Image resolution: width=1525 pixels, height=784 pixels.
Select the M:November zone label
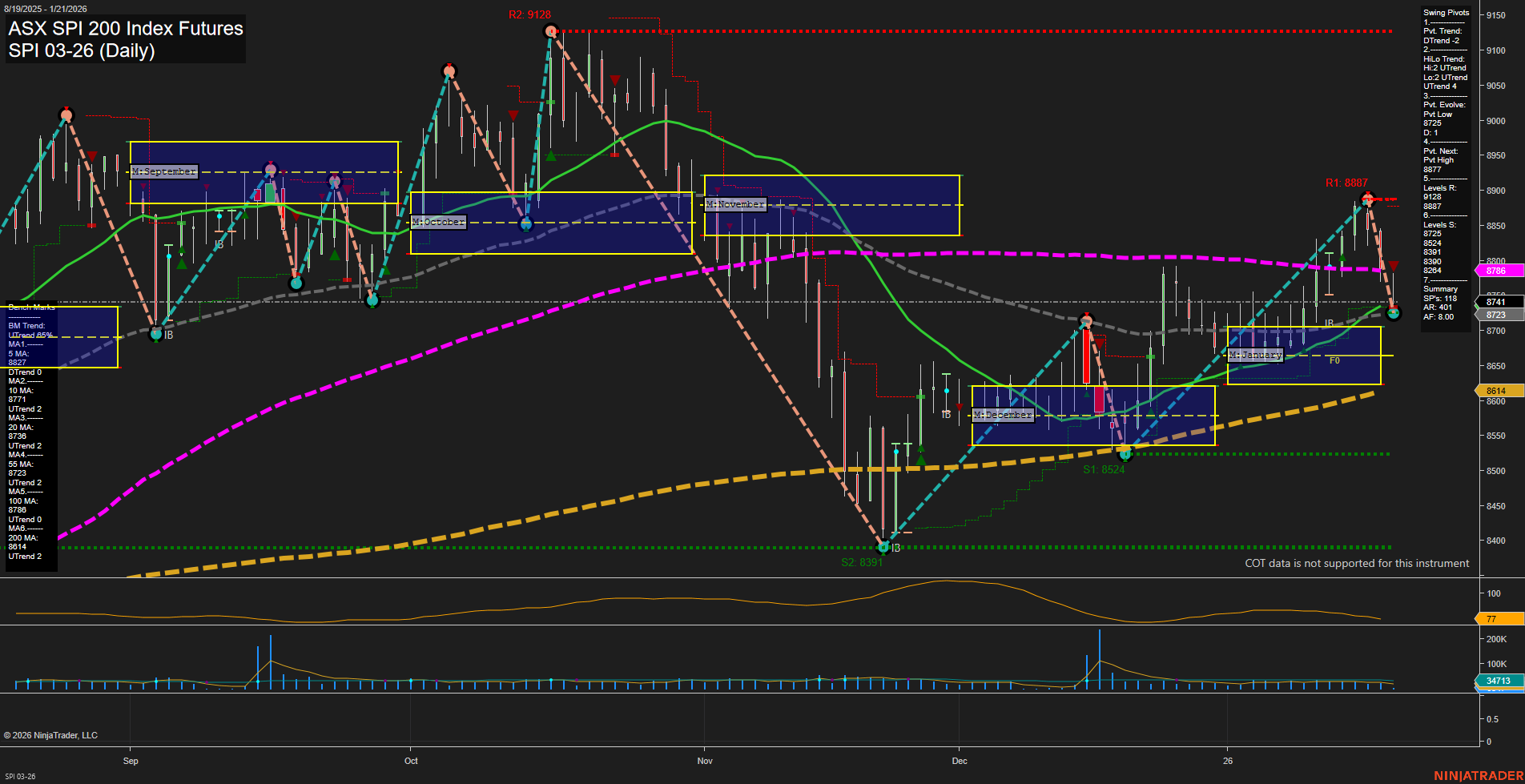coord(734,205)
